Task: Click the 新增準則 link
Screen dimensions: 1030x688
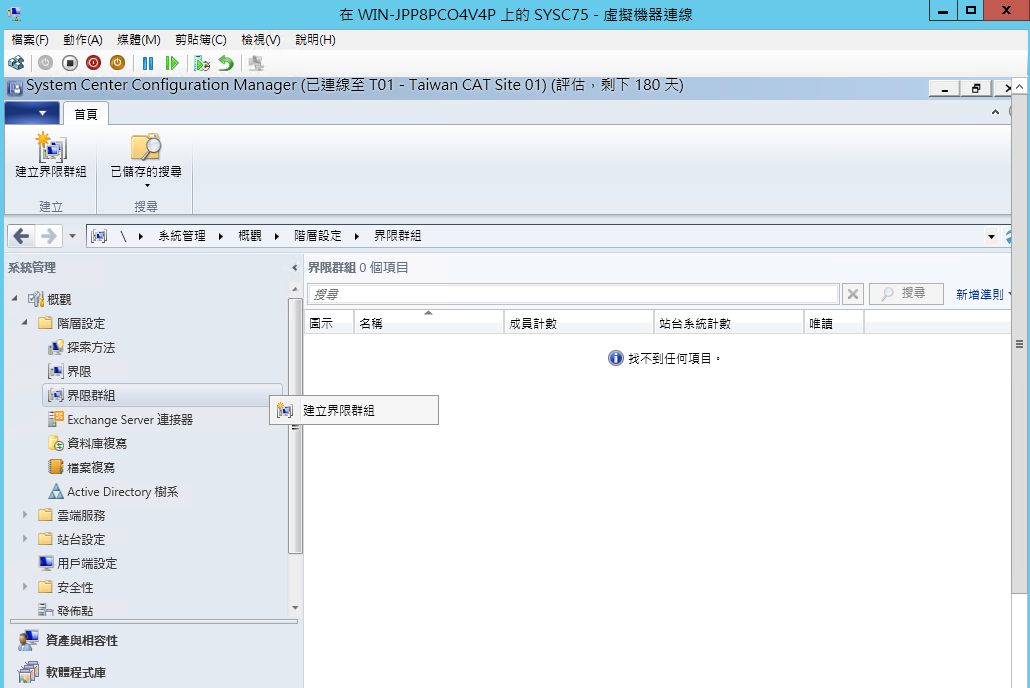Action: point(979,294)
